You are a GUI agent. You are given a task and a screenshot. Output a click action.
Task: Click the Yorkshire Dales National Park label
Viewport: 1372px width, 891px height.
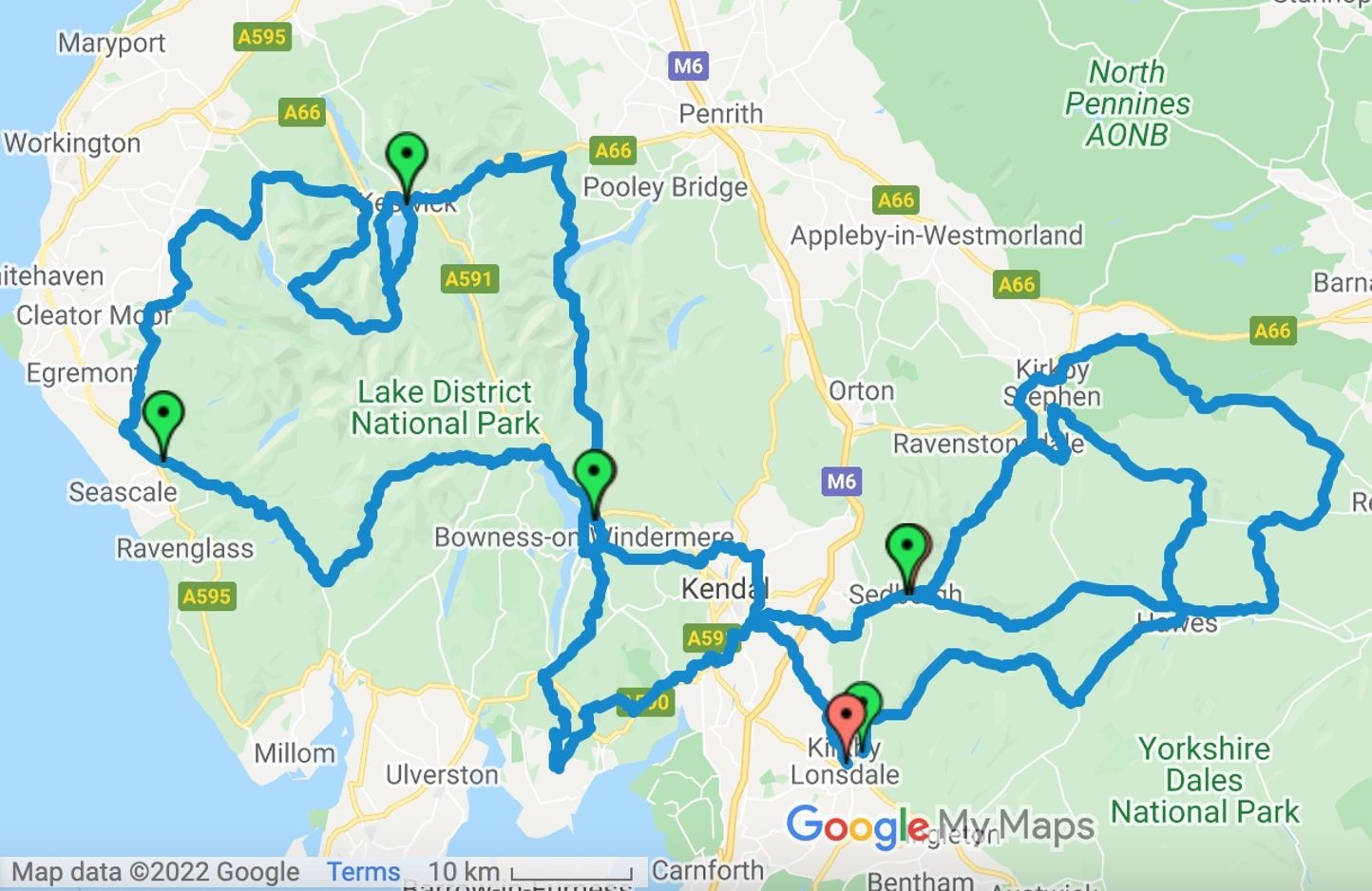coord(1205,780)
